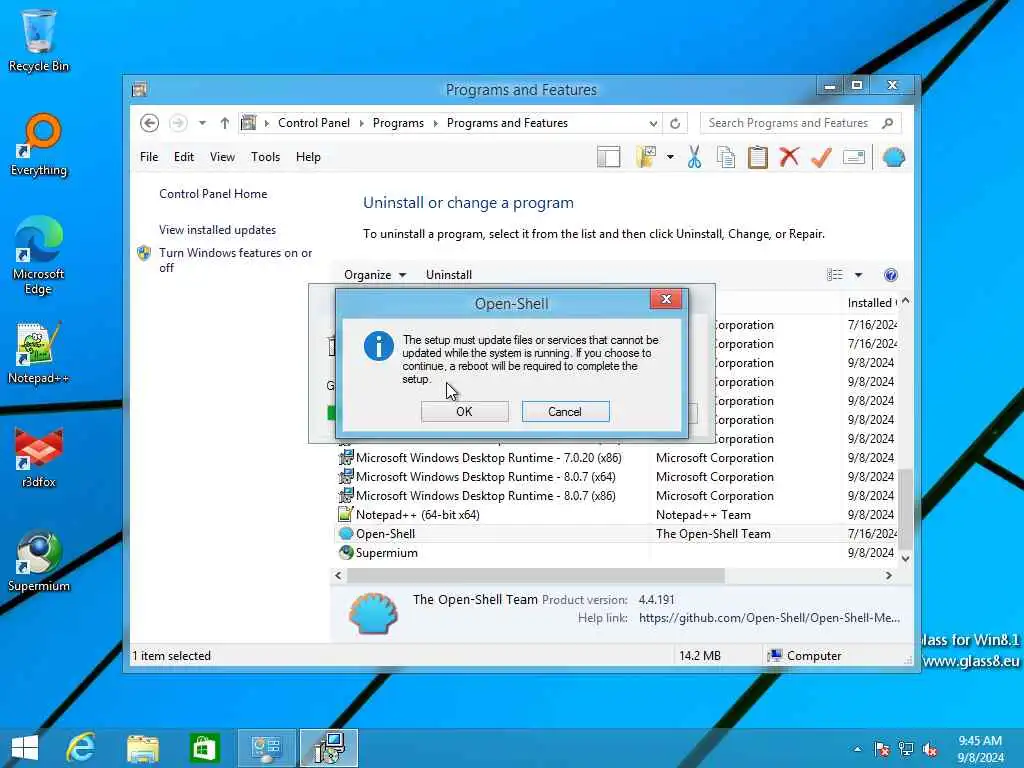Select Microsoft Windows Desktop Runtime 8.0.7 (x64)
The width and height of the screenshot is (1024, 768).
(486, 477)
